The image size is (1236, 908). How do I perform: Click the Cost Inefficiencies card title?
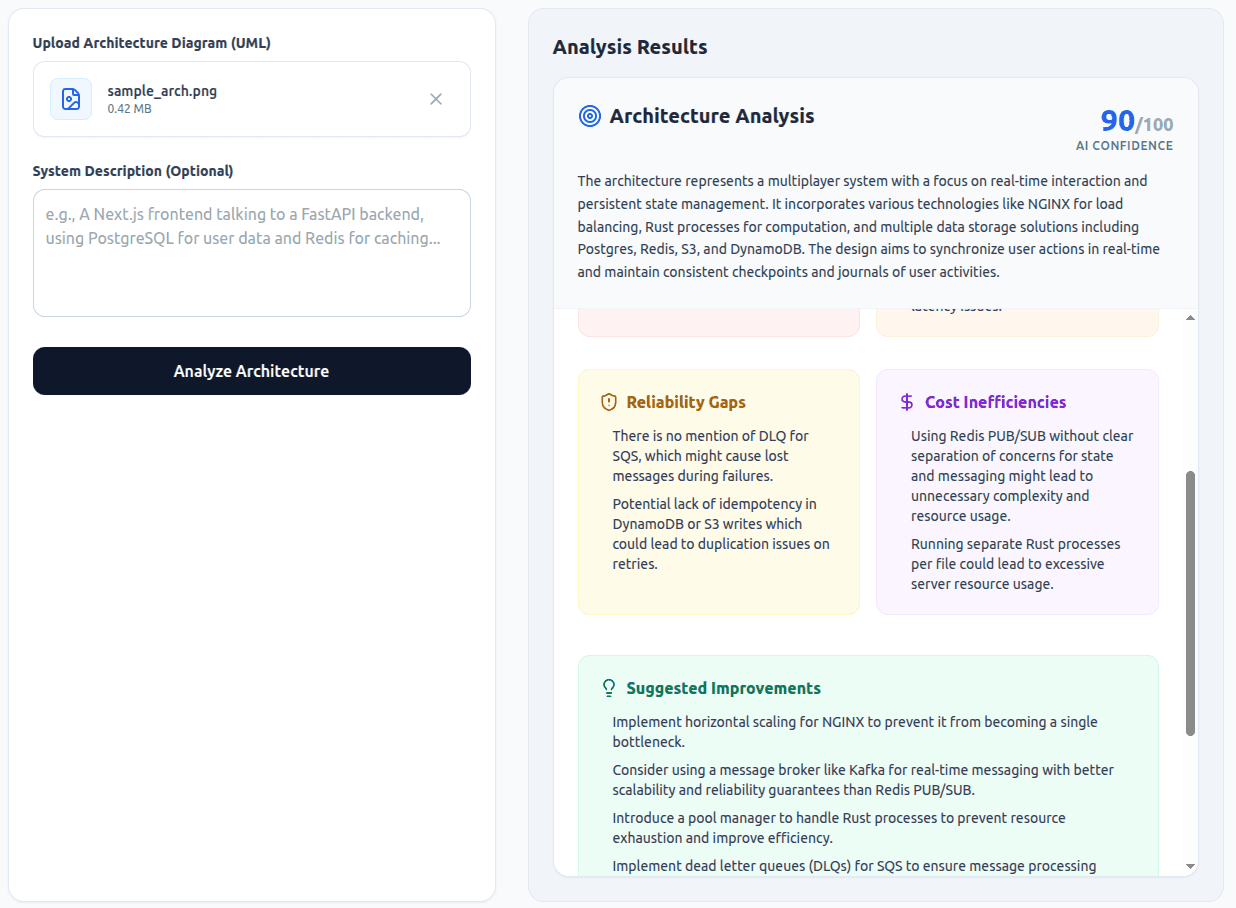click(x=995, y=401)
